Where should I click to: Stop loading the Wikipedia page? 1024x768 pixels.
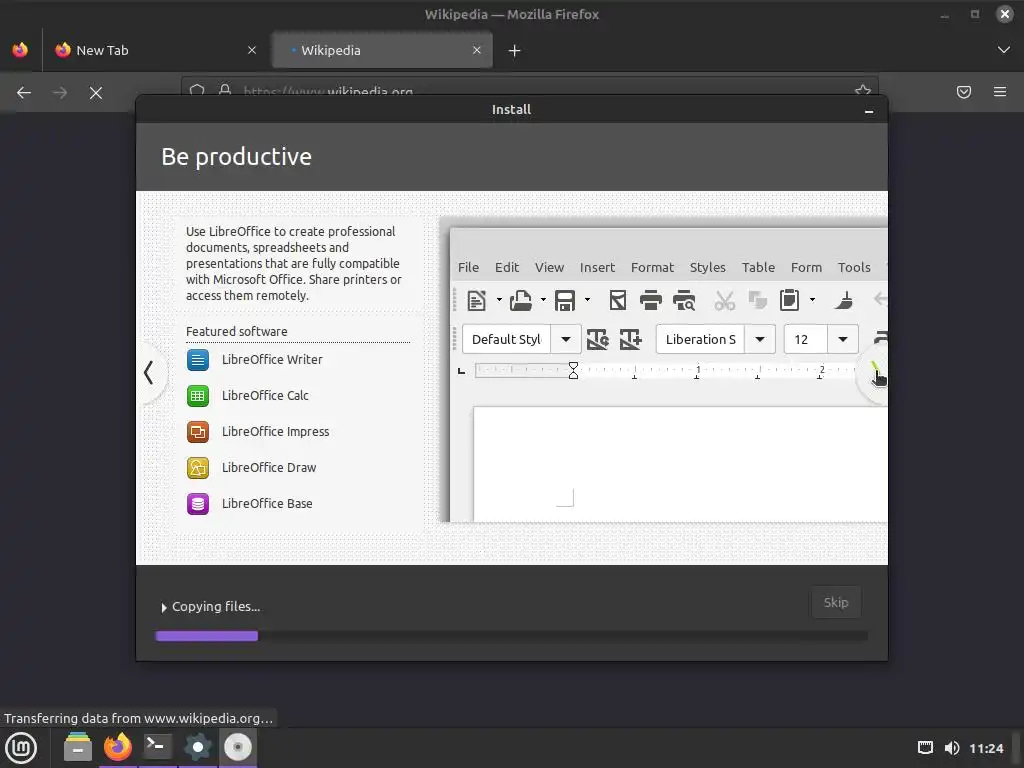[96, 93]
